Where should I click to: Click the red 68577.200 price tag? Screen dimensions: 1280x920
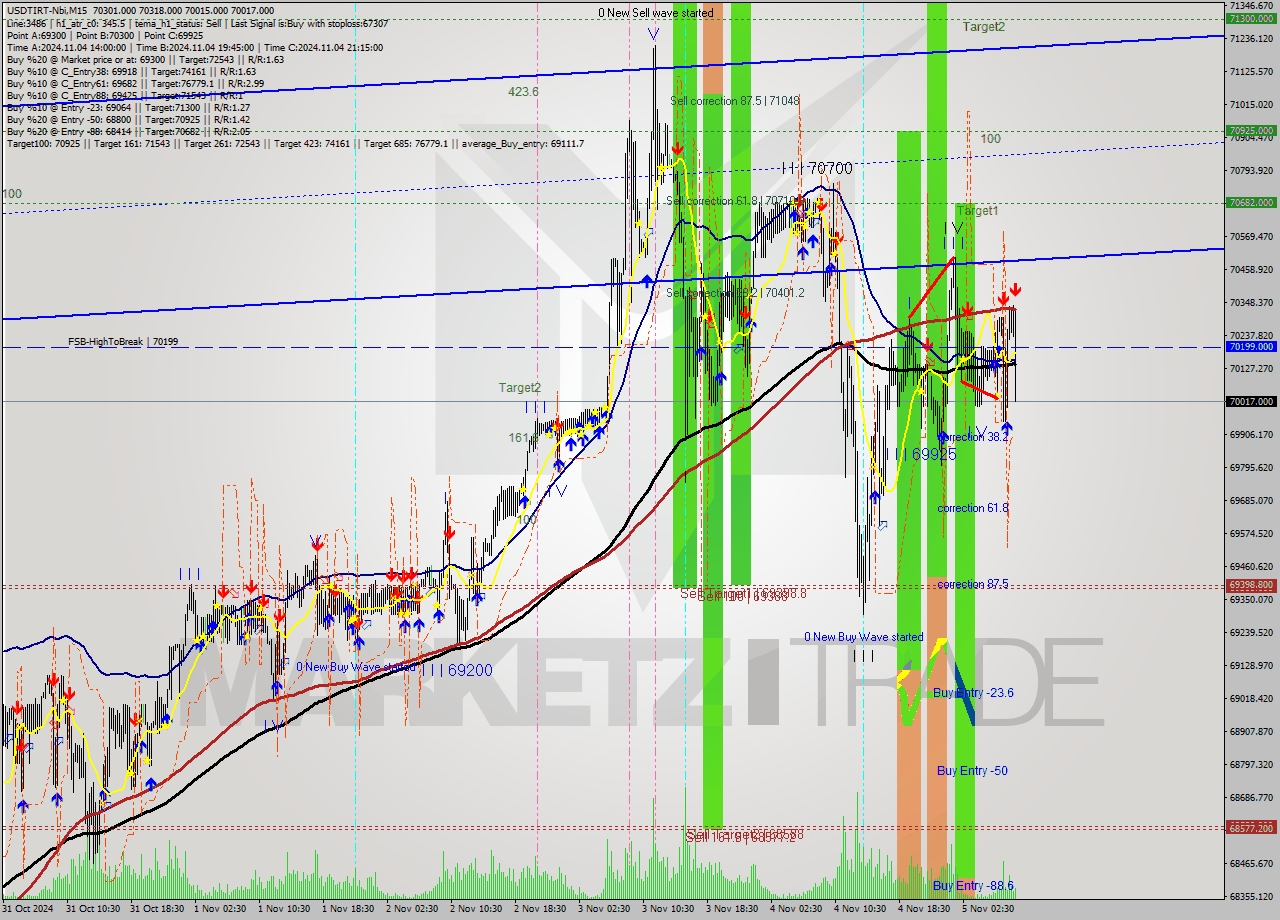point(1251,828)
